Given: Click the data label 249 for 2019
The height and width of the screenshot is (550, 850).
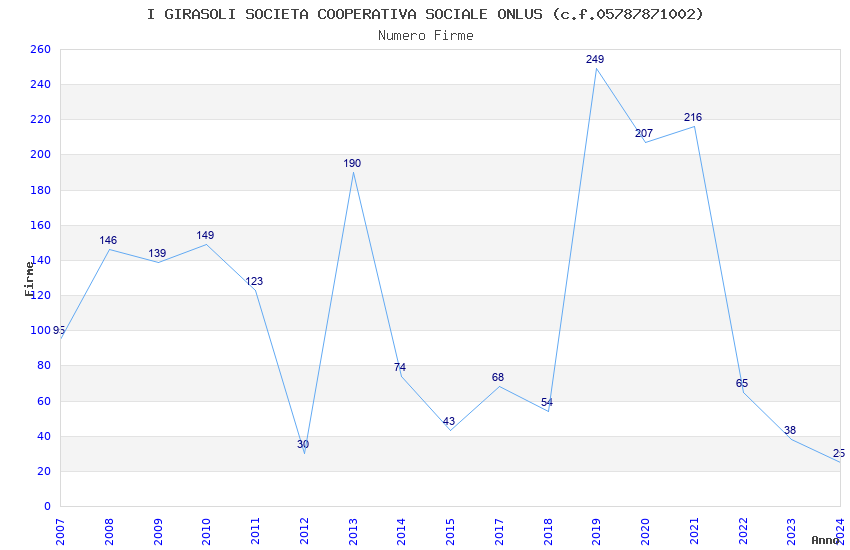Looking at the screenshot, I should pyautogui.click(x=595, y=59).
